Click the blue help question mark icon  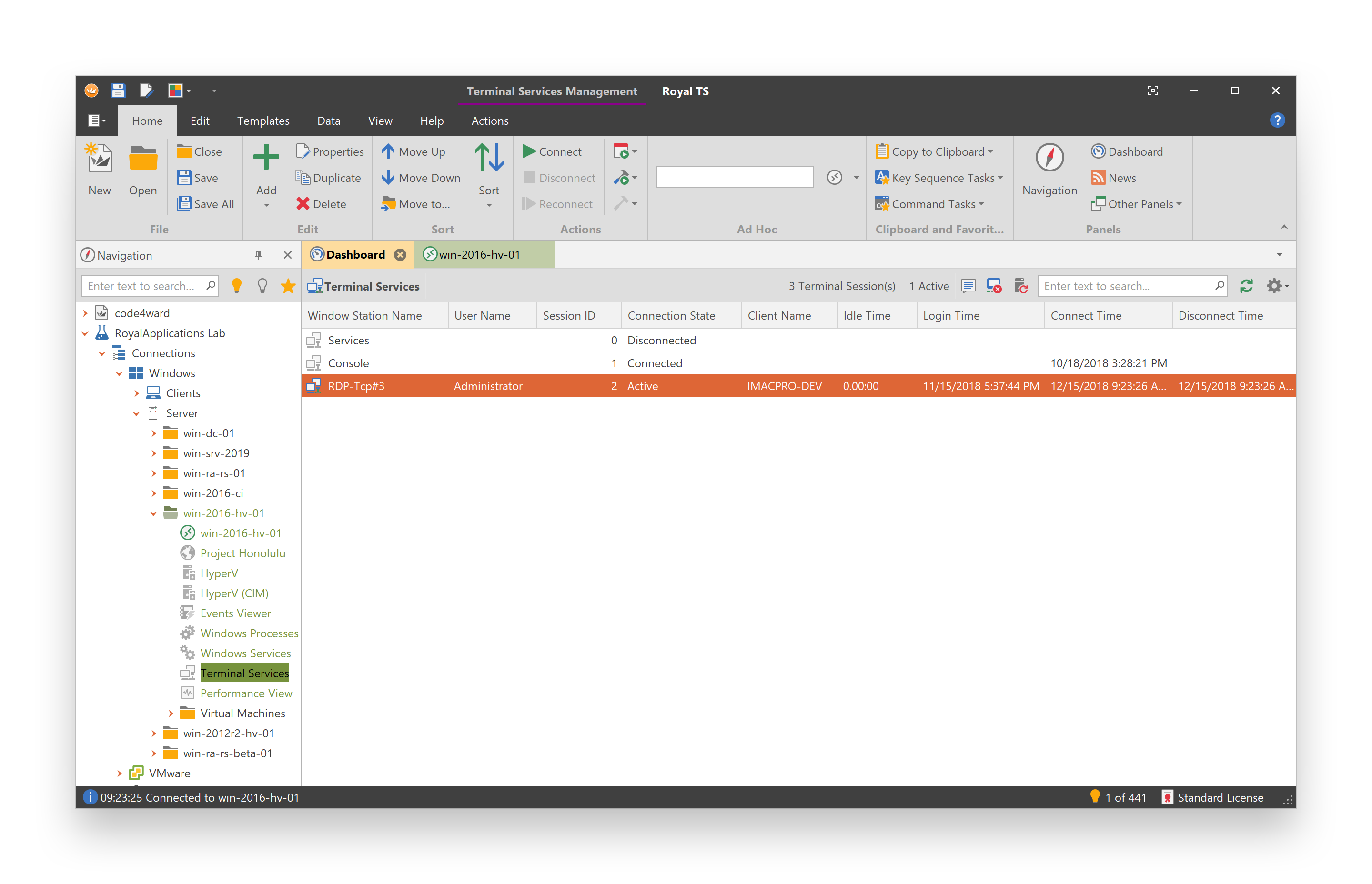click(1277, 121)
